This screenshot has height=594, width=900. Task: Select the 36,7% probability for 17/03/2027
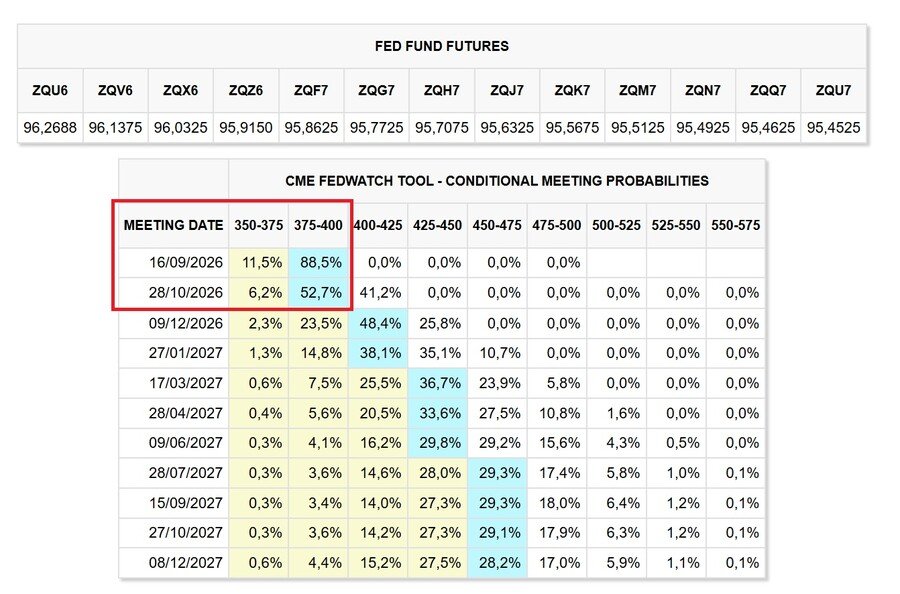point(438,383)
